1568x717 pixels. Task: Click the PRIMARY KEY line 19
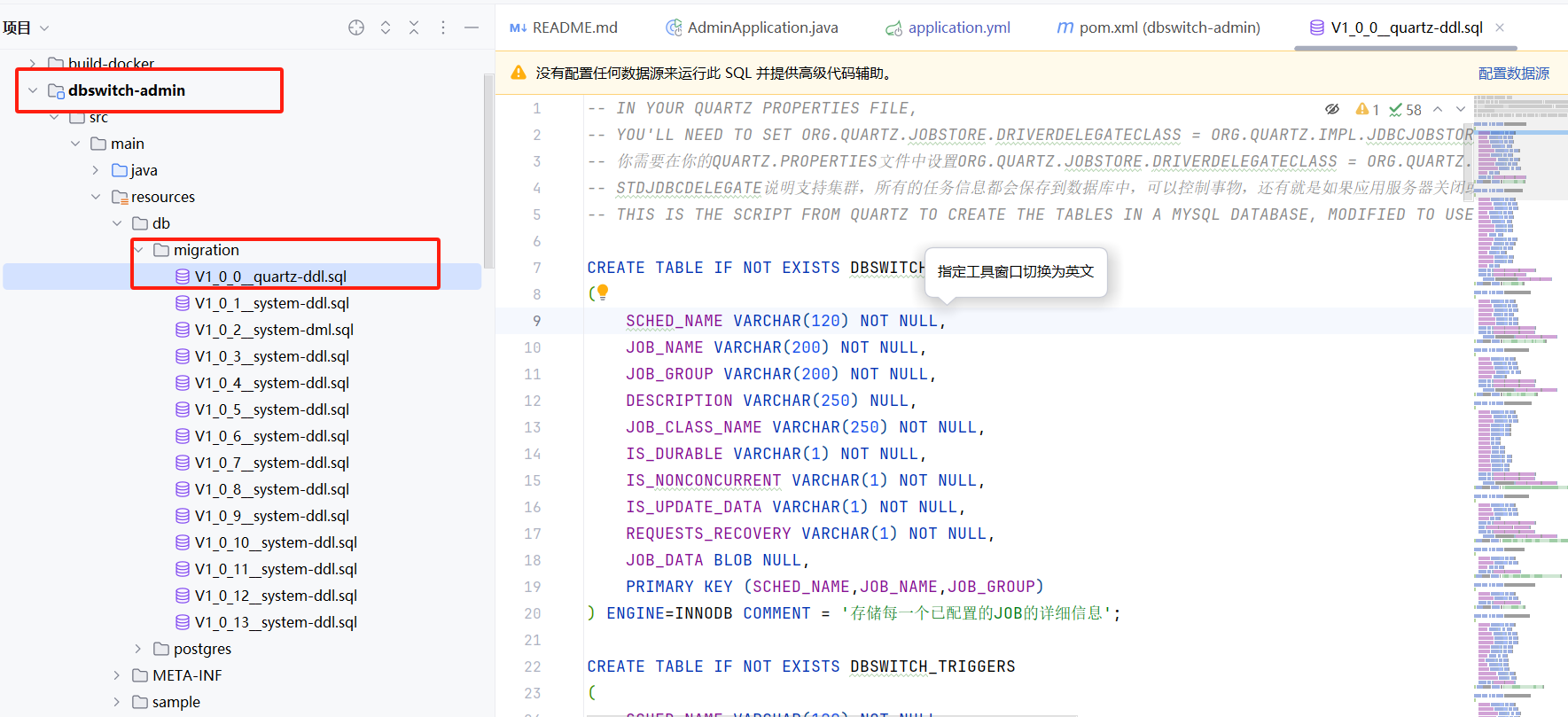834,587
